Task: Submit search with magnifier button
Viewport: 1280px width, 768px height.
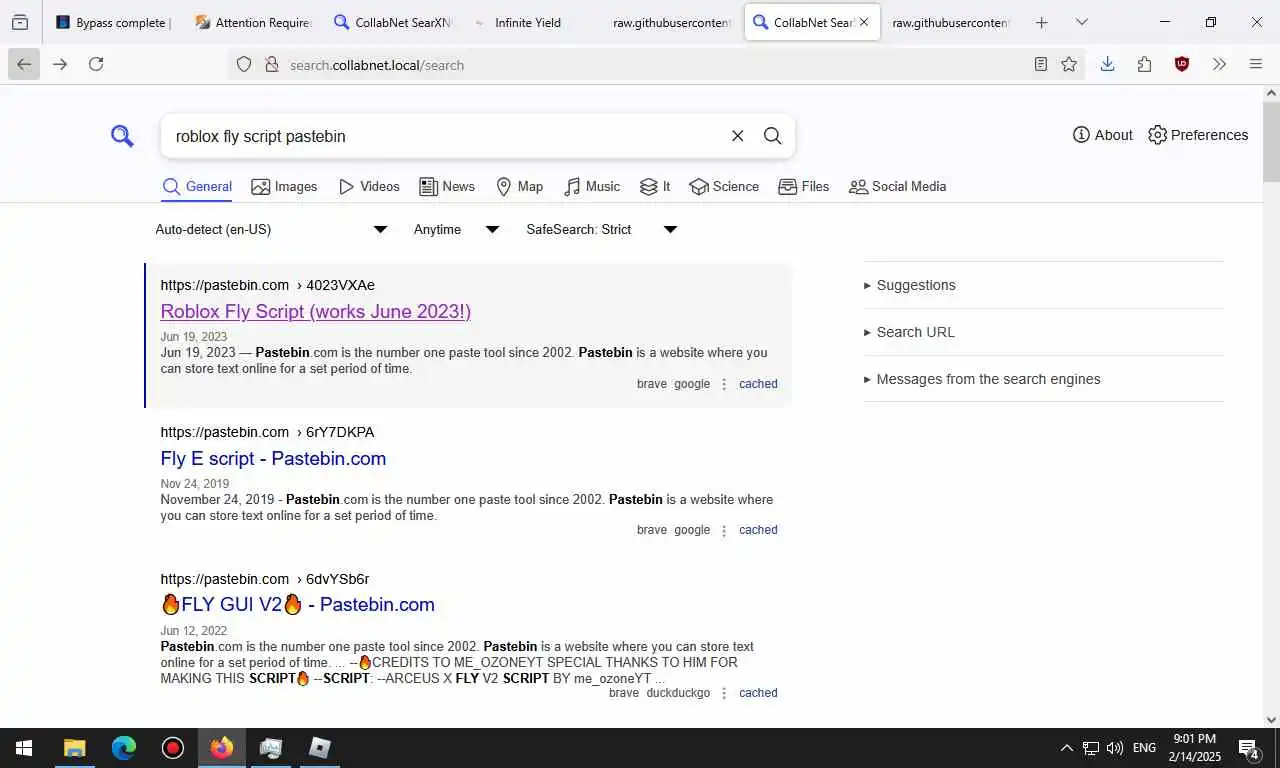Action: point(772,136)
